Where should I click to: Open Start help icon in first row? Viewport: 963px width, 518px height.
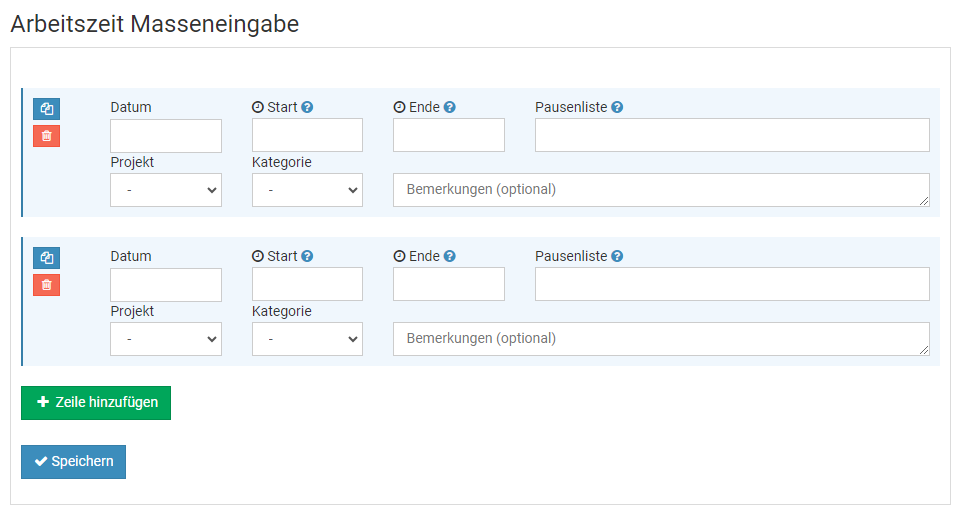click(308, 107)
